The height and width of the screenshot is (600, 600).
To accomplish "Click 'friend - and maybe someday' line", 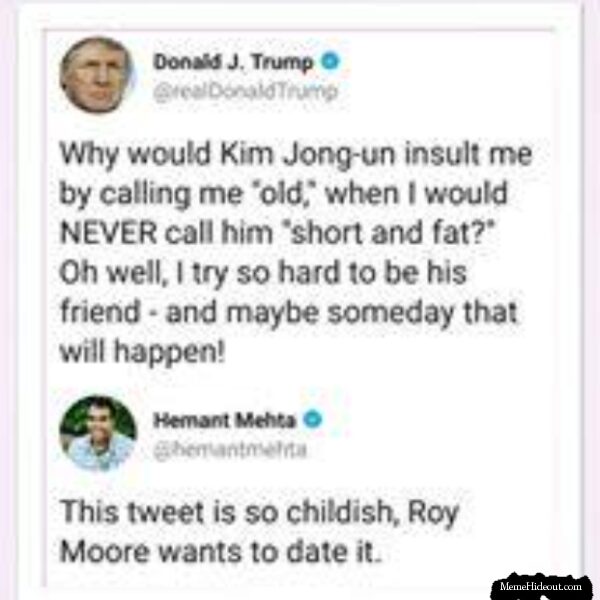I will [289, 313].
